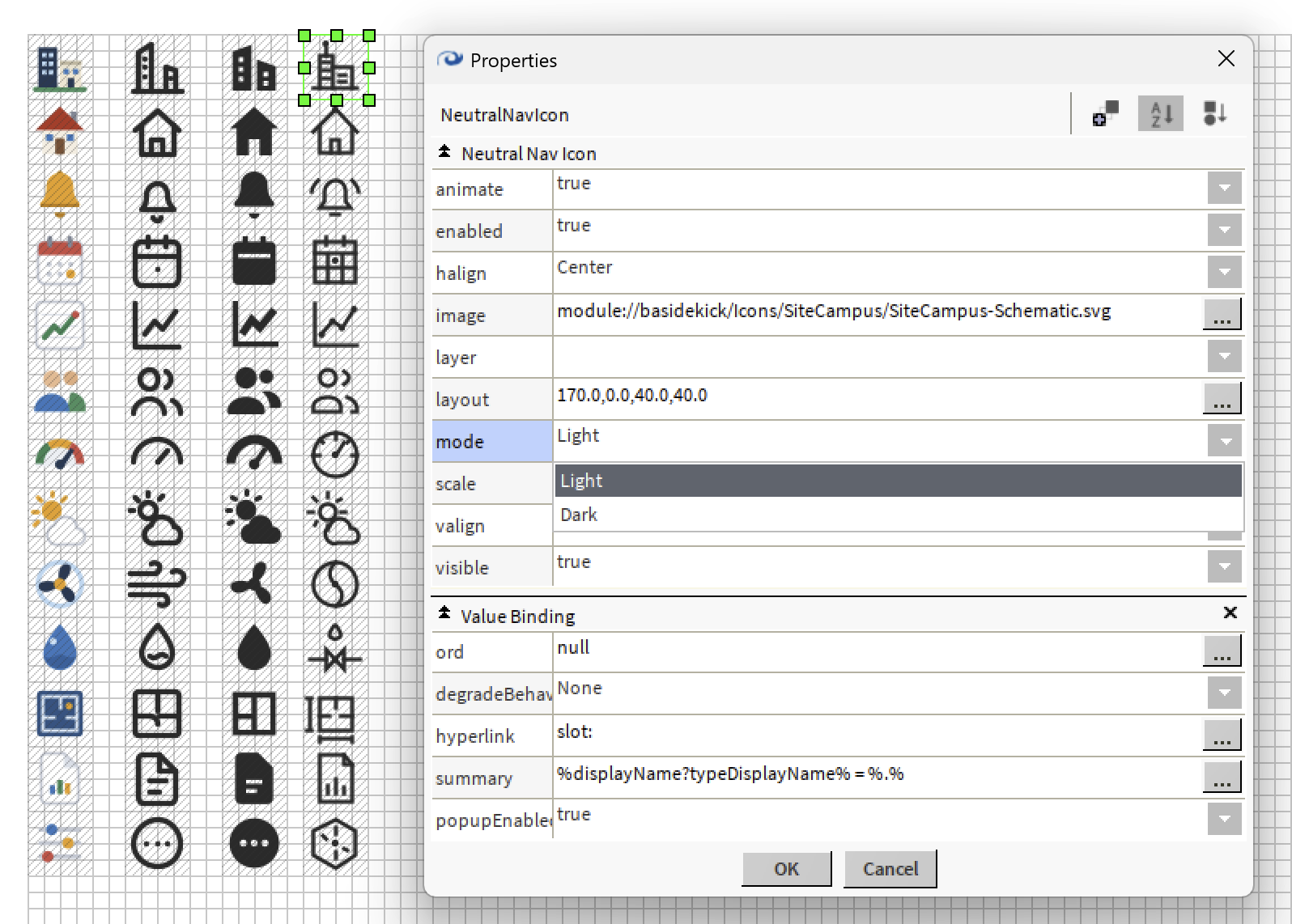Cancel the Properties dialog
The width and height of the screenshot is (1292, 924).
click(x=890, y=869)
